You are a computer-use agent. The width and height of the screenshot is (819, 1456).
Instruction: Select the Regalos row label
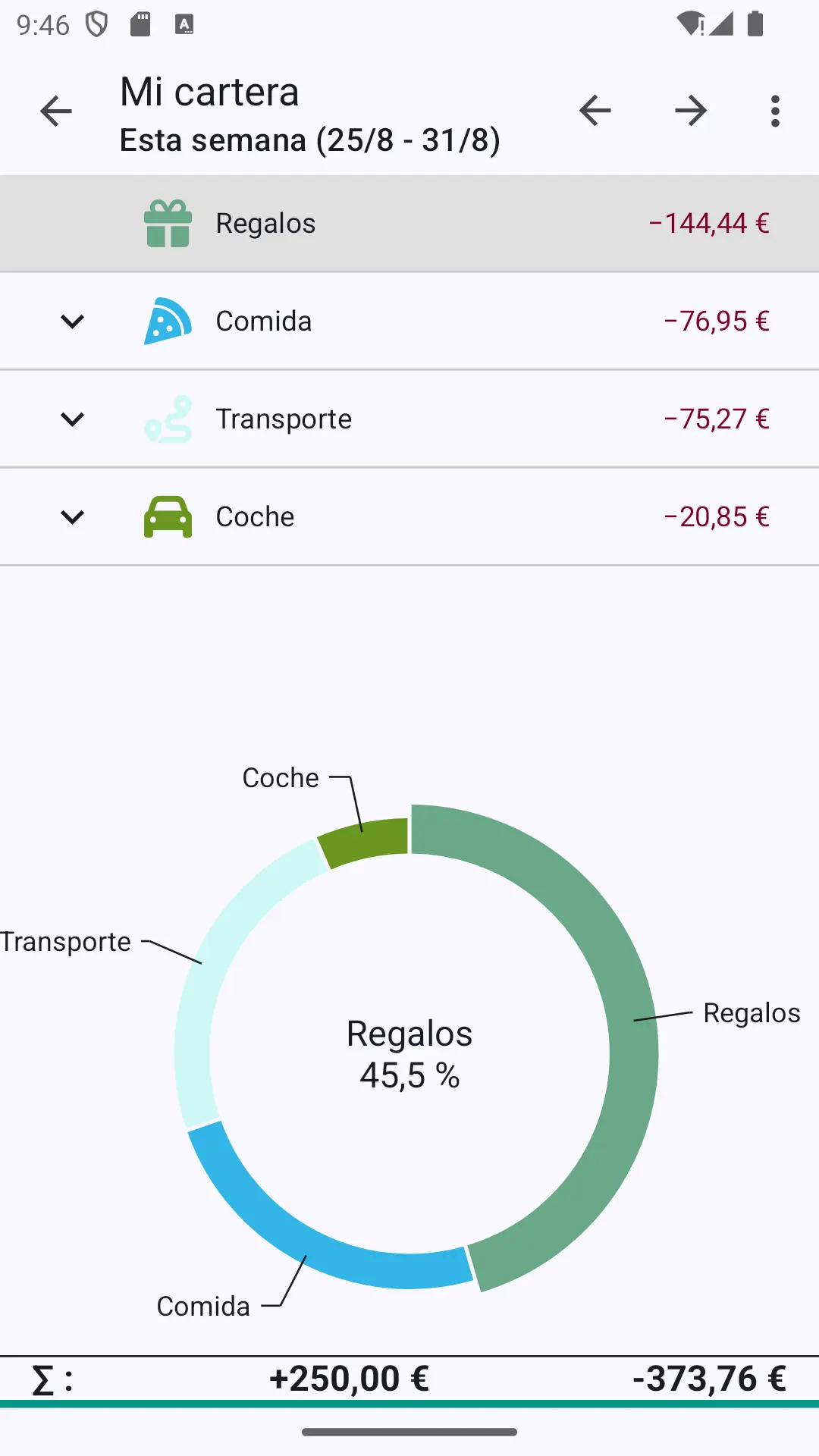(x=265, y=224)
